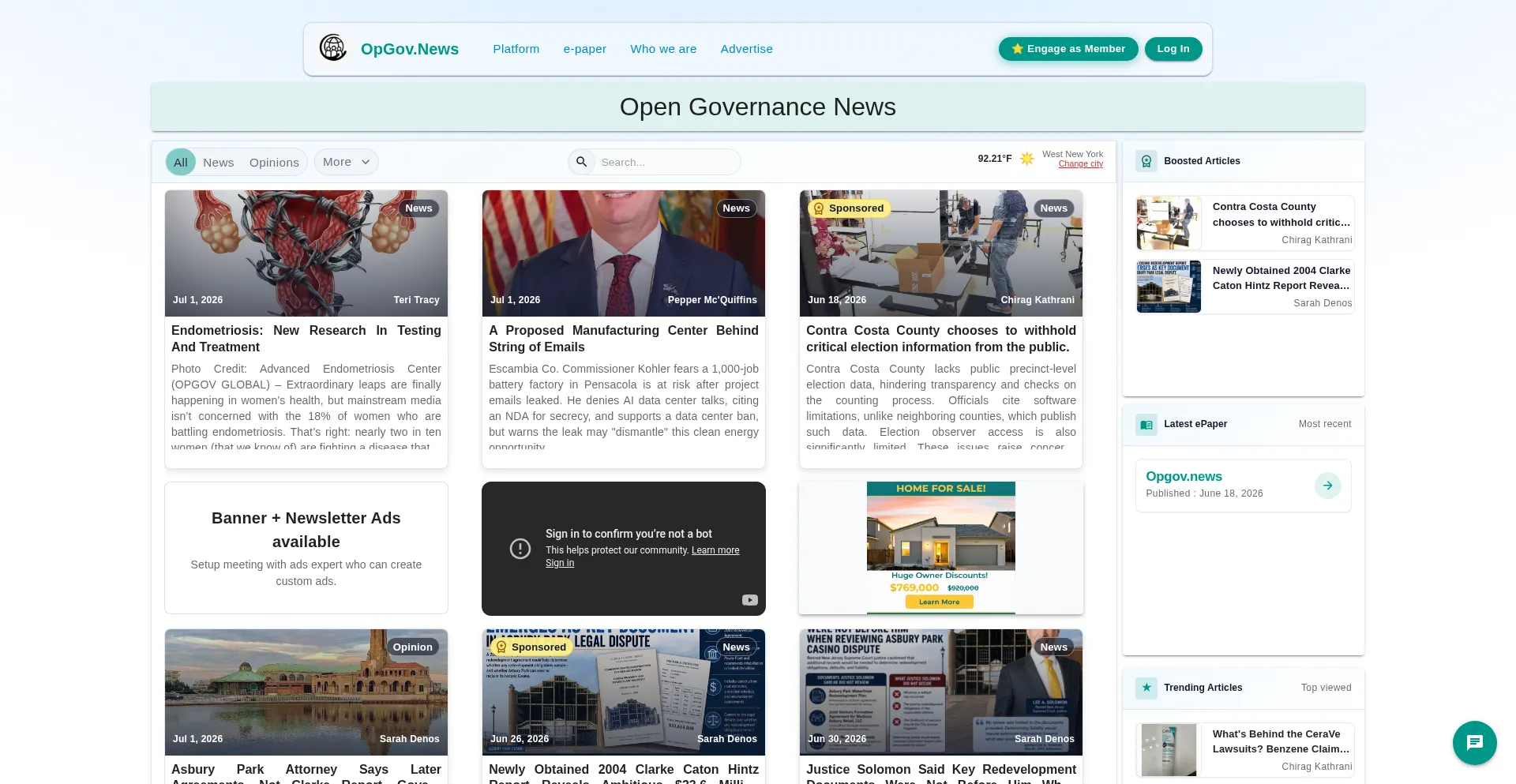Screen dimensions: 1516x784
Task: Click the 92.21°F temperature reading
Action: pyautogui.click(x=995, y=159)
